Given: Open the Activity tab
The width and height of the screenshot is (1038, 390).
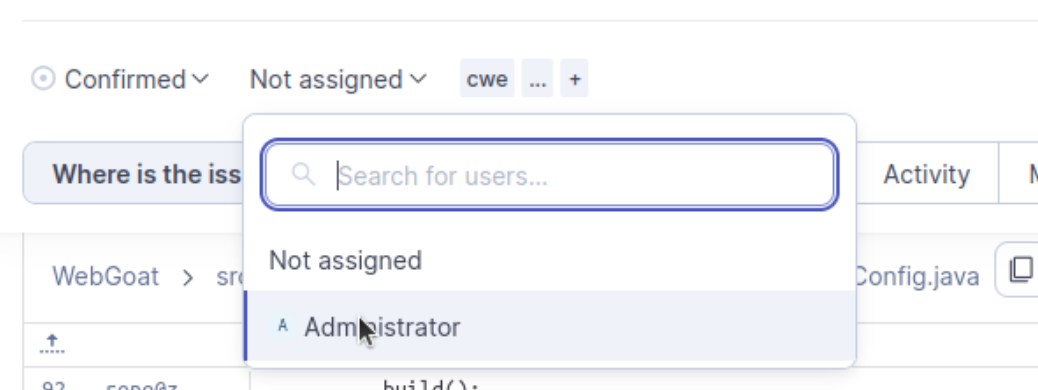Looking at the screenshot, I should click(x=927, y=174).
